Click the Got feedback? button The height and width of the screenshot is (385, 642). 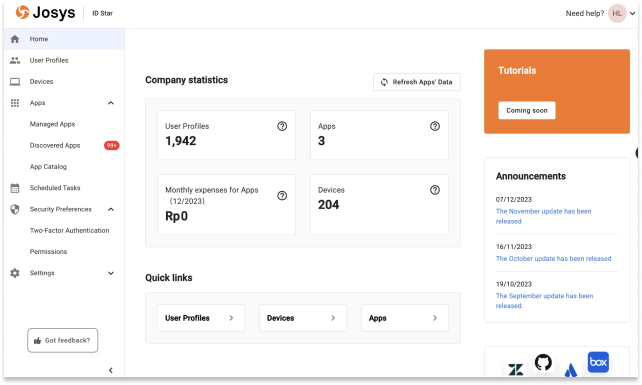coord(63,340)
